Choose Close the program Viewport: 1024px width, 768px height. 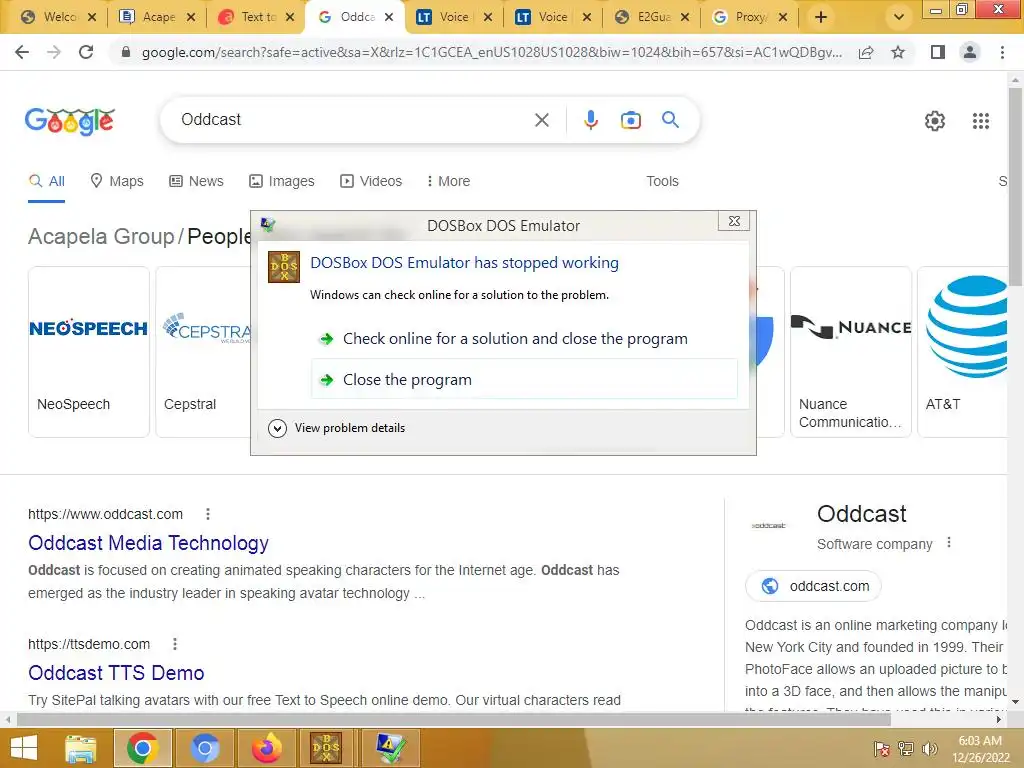click(524, 379)
